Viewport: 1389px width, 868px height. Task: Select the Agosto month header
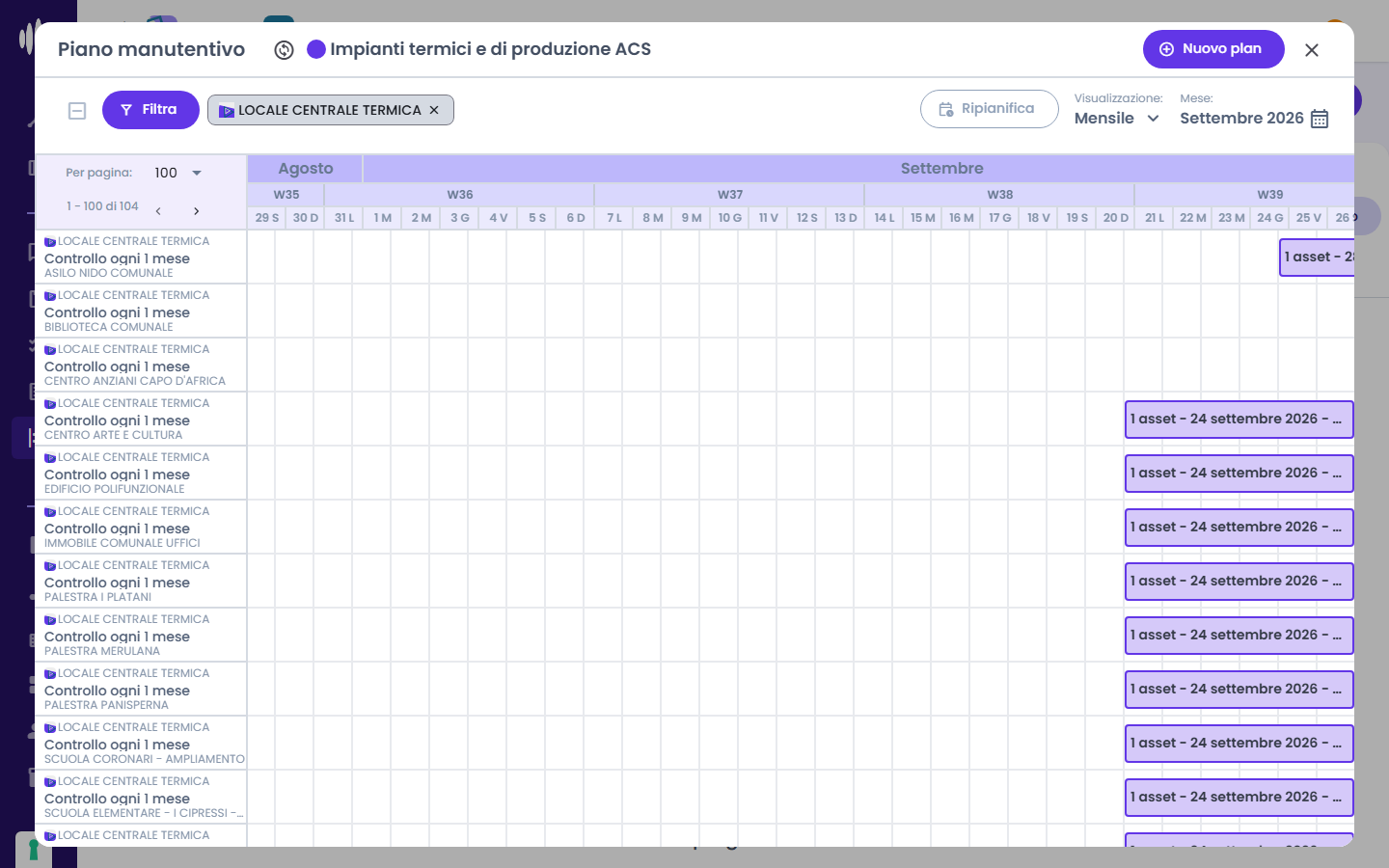coord(305,169)
